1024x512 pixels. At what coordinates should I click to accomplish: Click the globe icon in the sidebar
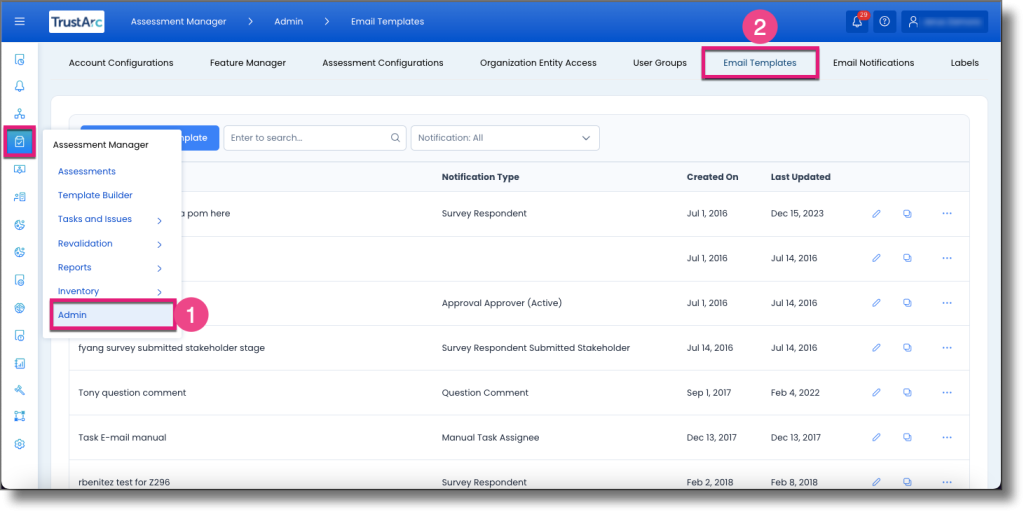tap(20, 308)
